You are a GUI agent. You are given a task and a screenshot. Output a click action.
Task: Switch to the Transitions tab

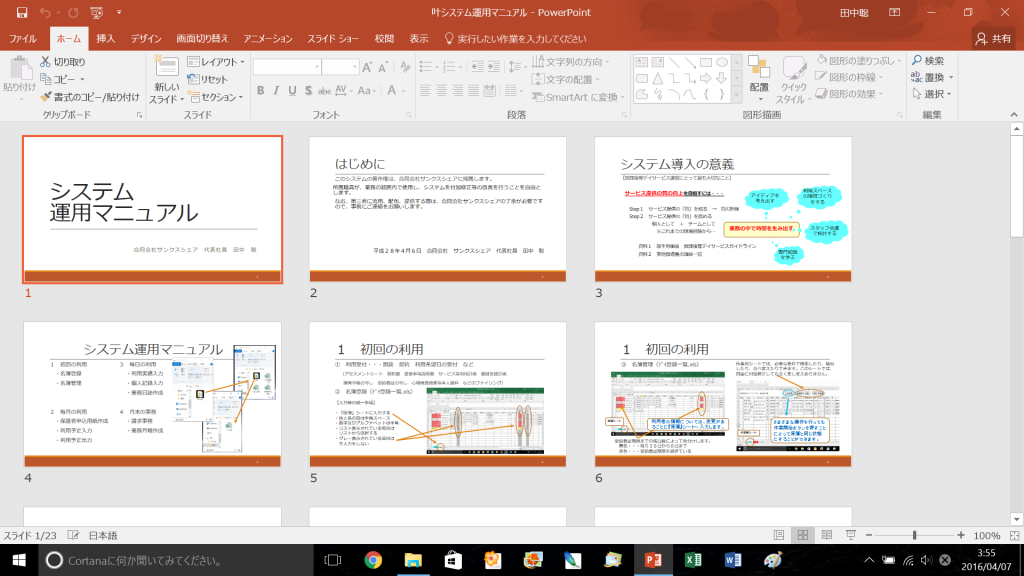tap(202, 39)
